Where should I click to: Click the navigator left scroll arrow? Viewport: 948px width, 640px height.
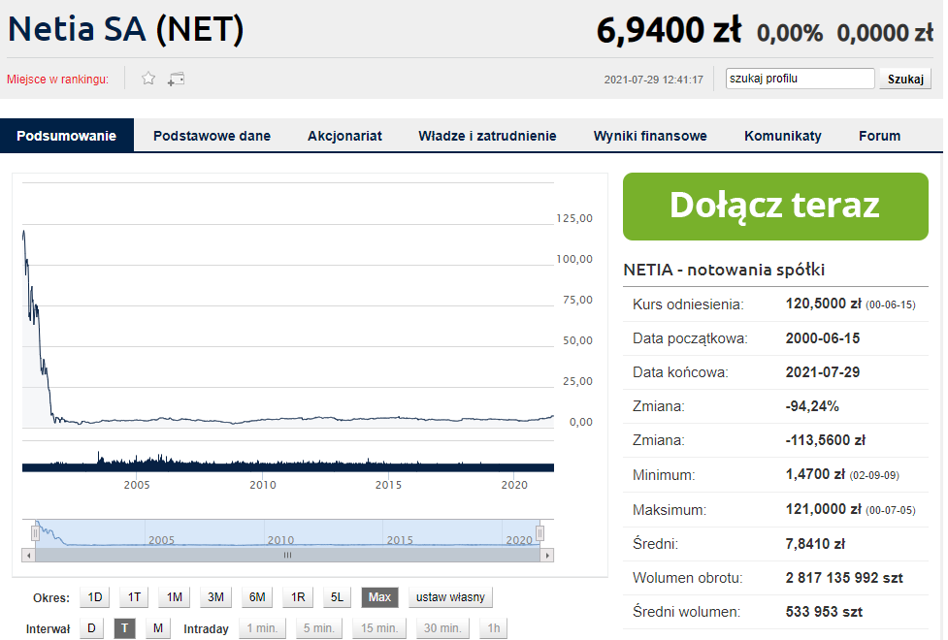coord(28,555)
